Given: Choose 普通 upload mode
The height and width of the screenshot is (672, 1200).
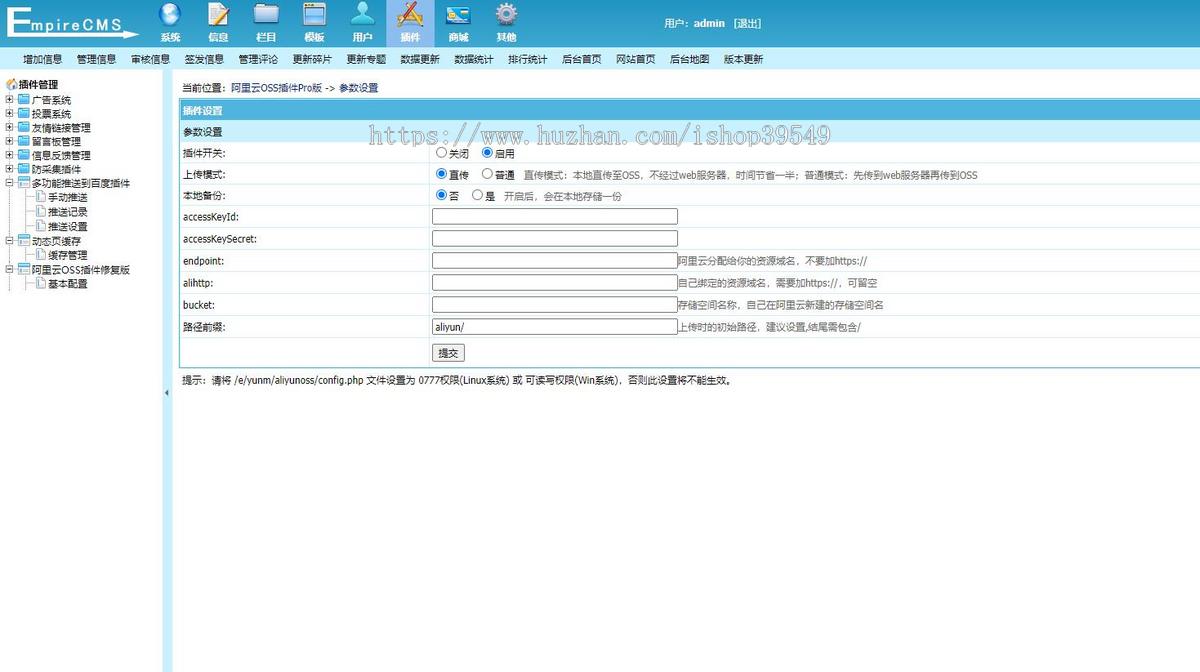Looking at the screenshot, I should coord(487,174).
